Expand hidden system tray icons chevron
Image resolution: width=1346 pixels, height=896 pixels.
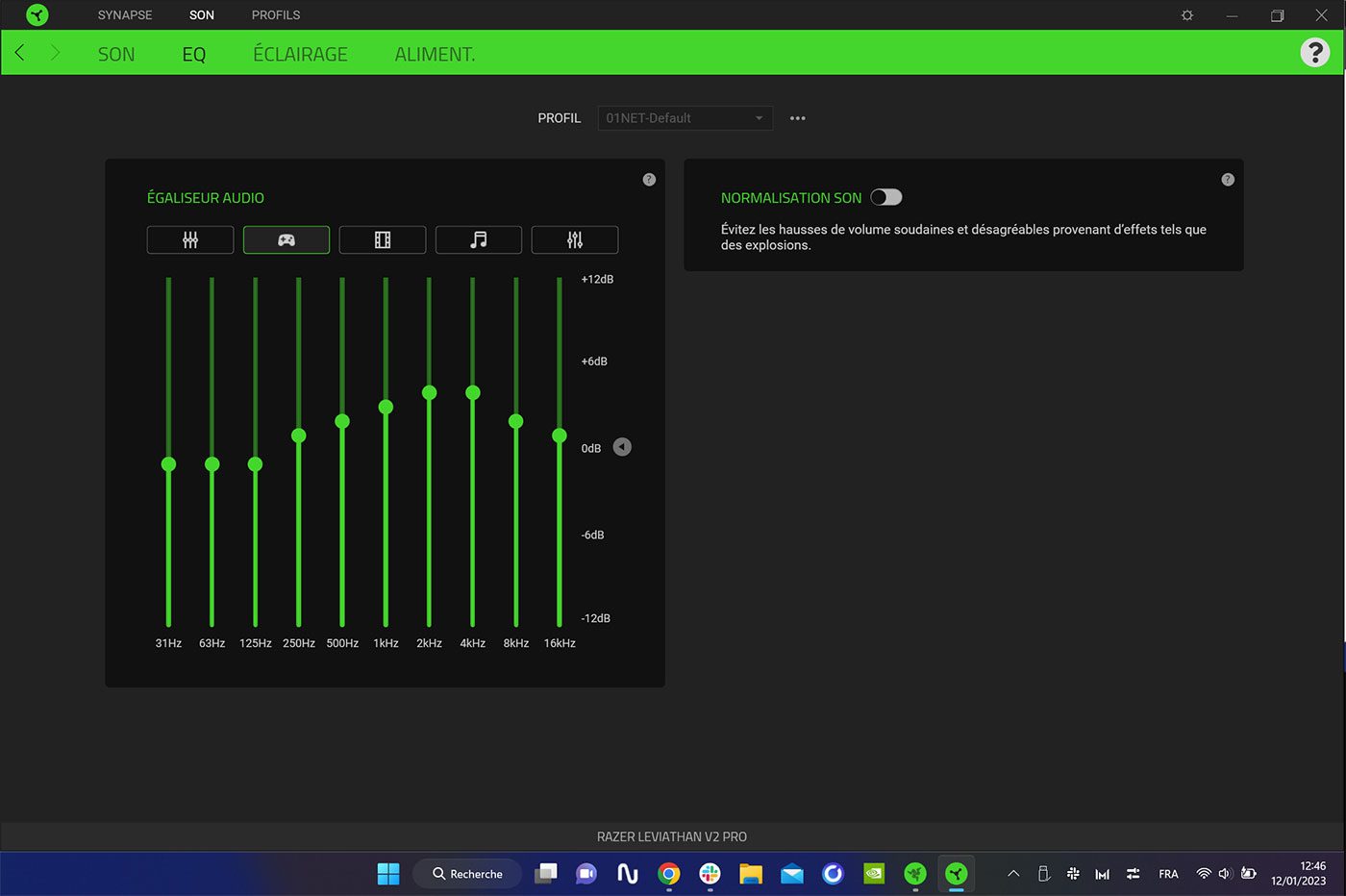pos(1013,874)
